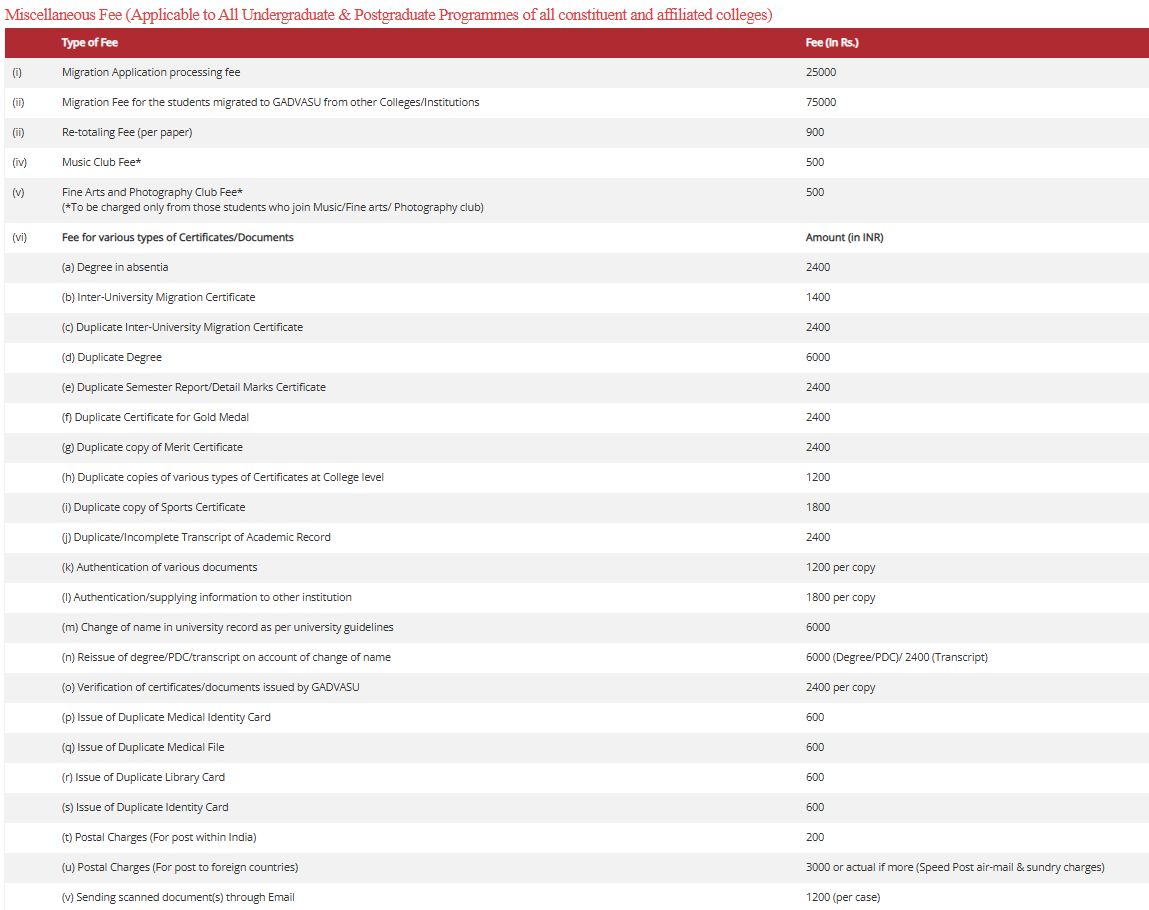Select Fine Arts and Photography Club Fee
The image size is (1149, 910).
point(152,192)
